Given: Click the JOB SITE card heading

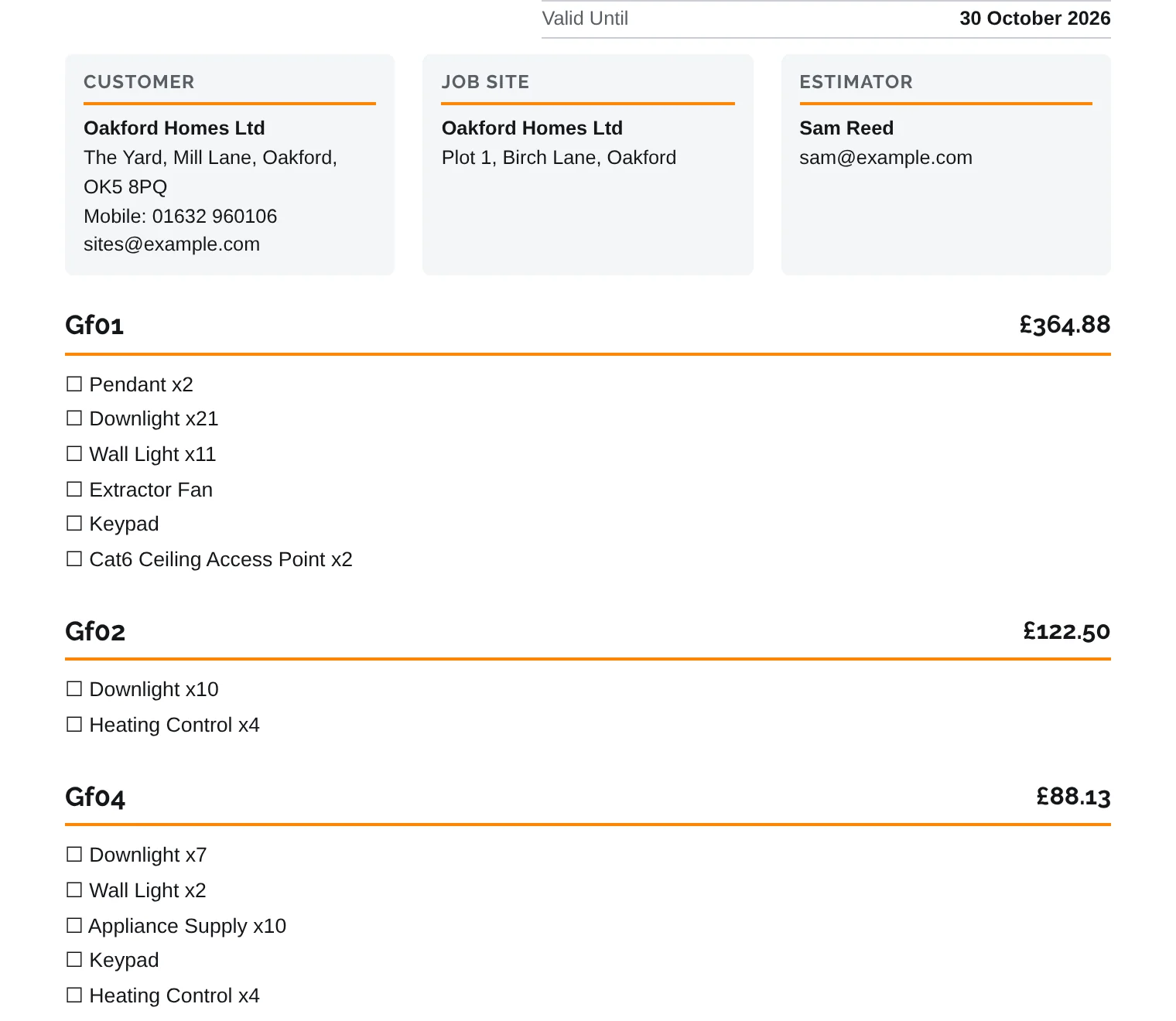Looking at the screenshot, I should pos(486,82).
